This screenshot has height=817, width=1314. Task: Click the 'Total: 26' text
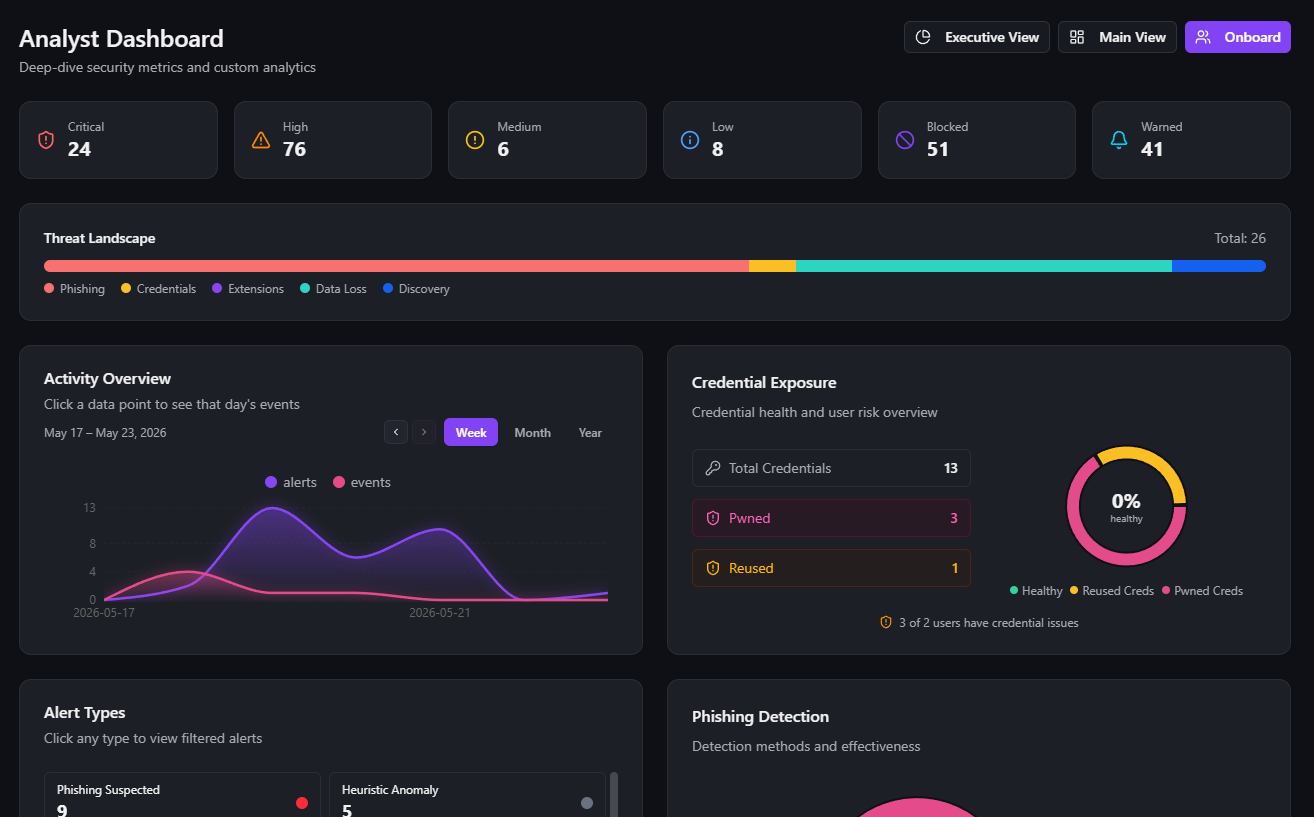1240,238
